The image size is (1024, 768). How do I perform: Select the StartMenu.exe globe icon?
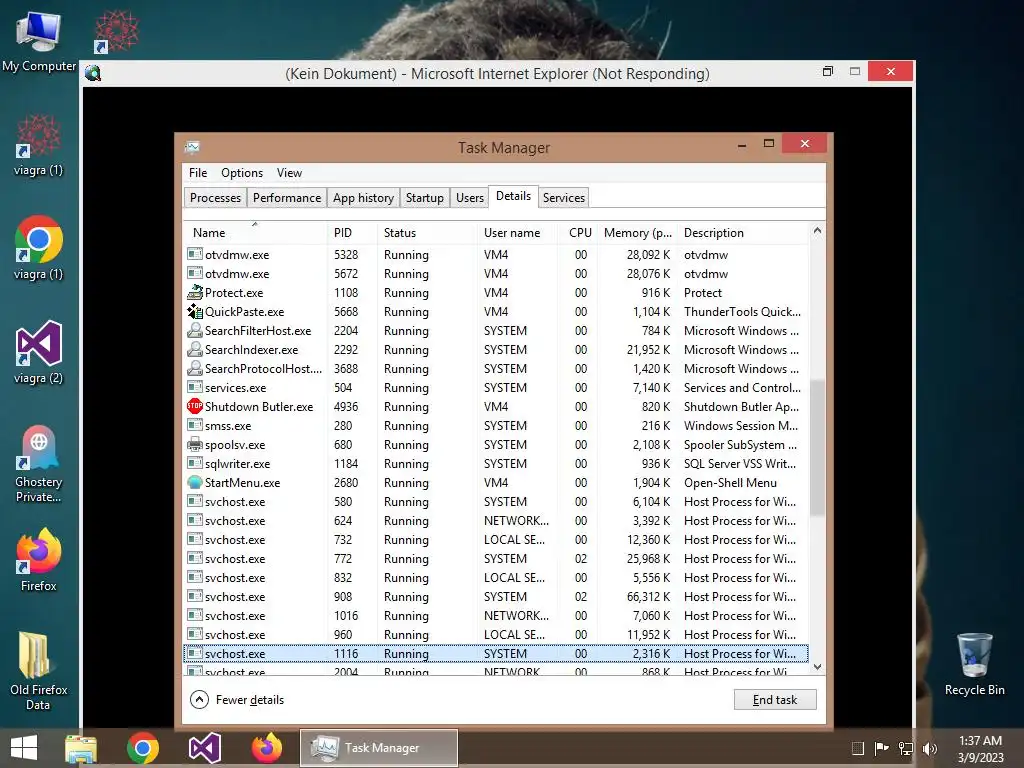pyautogui.click(x=195, y=483)
